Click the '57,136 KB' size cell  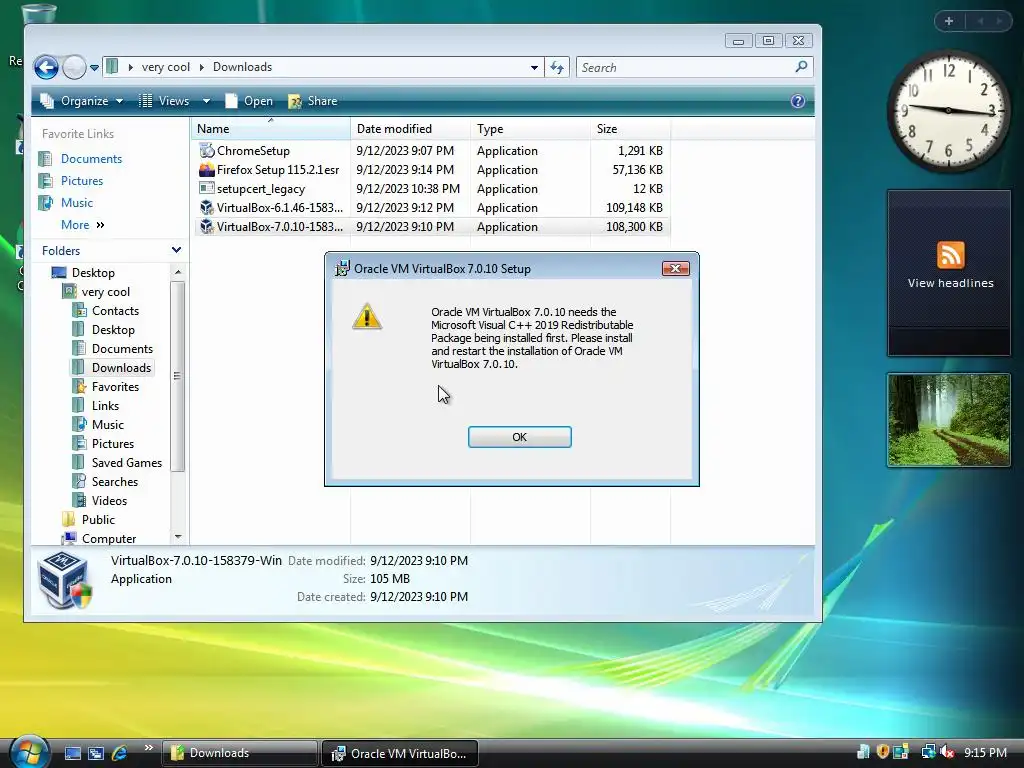(637, 170)
